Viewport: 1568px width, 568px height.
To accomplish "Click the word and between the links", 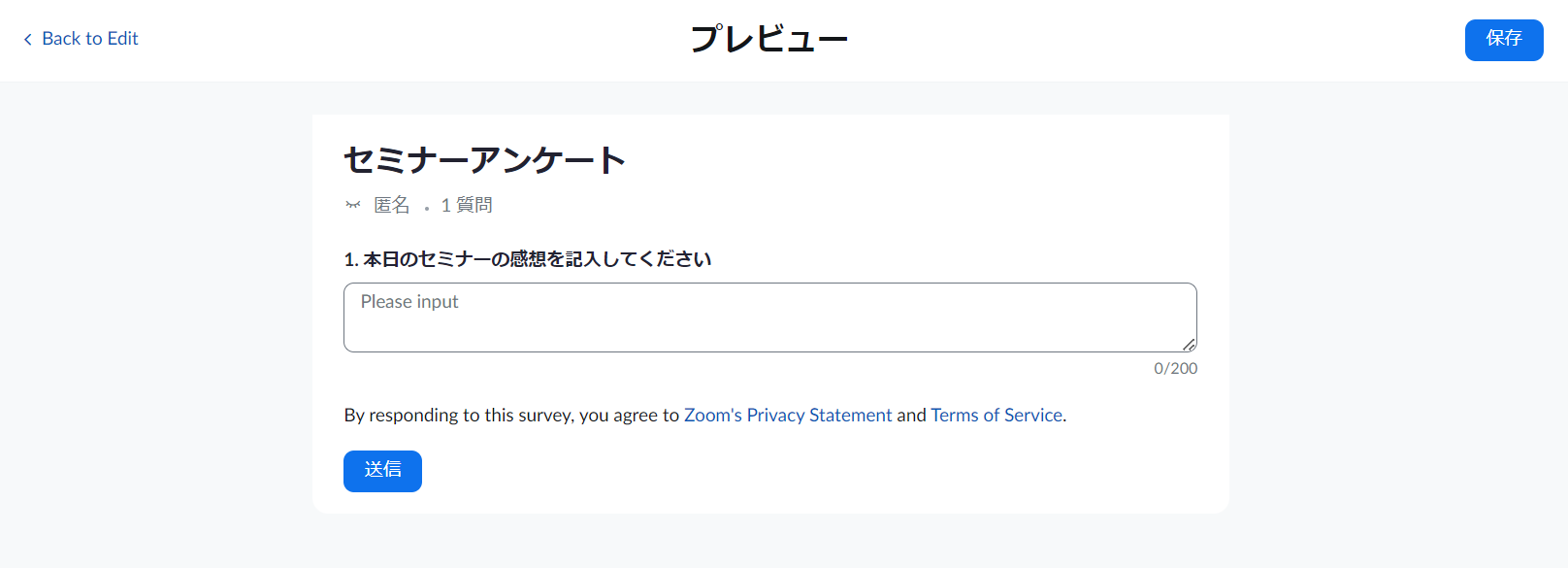I will point(911,416).
